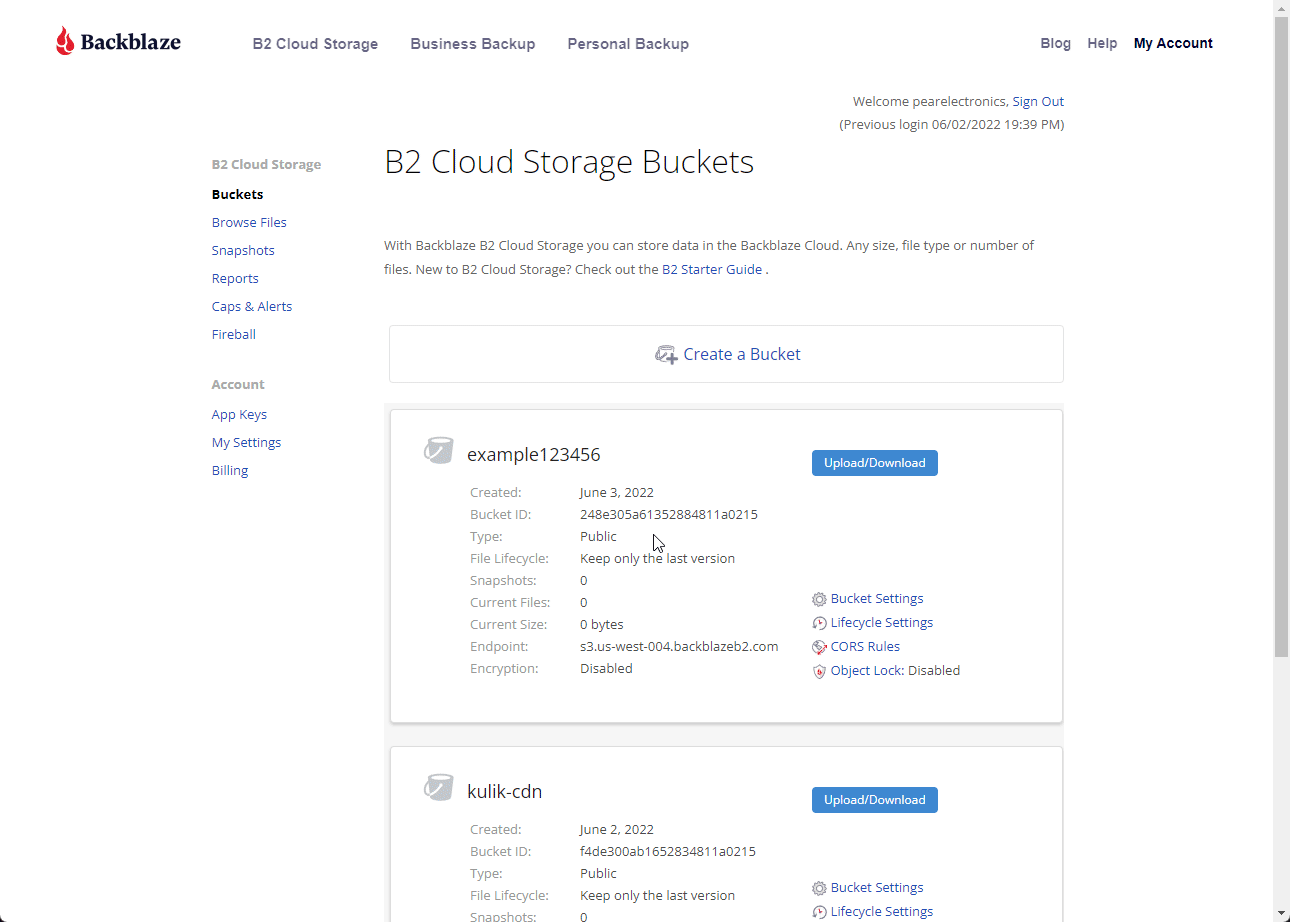1290x922 pixels.
Task: Open B2 Cloud Storage top menu
Action: tap(315, 44)
